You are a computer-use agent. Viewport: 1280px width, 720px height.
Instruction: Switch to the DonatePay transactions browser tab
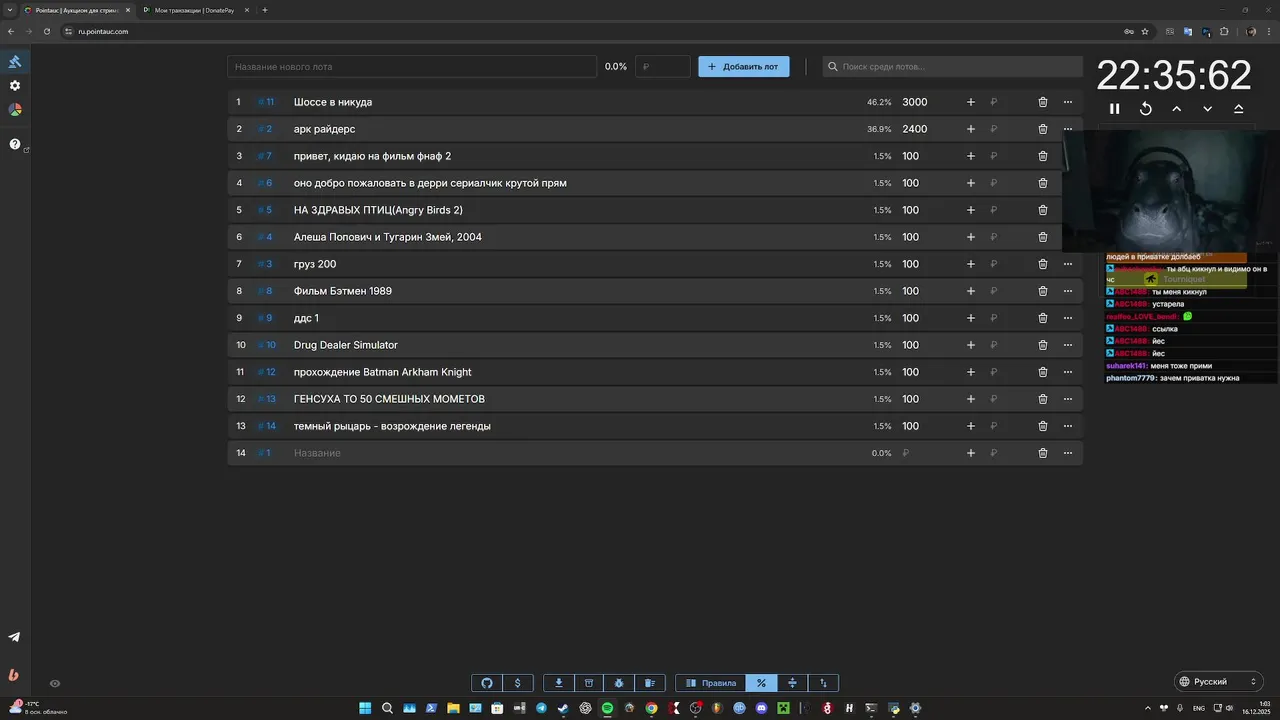pos(195,10)
